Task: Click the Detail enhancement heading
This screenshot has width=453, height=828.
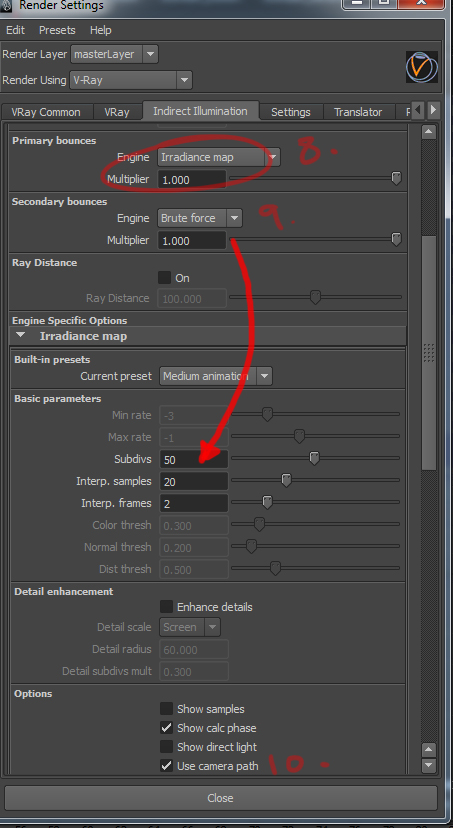Action: [63, 591]
